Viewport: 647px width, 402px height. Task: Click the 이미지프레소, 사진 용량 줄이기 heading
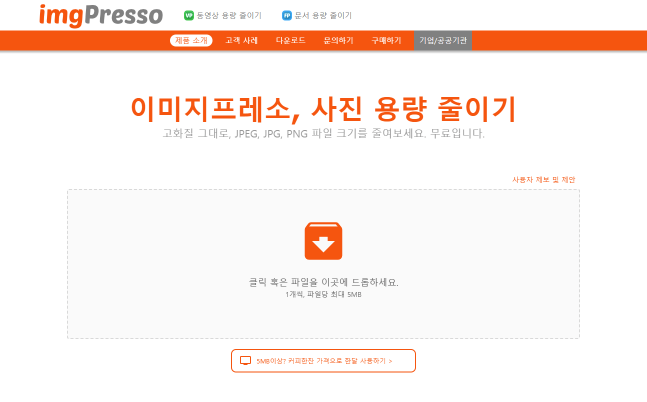[x=324, y=109]
